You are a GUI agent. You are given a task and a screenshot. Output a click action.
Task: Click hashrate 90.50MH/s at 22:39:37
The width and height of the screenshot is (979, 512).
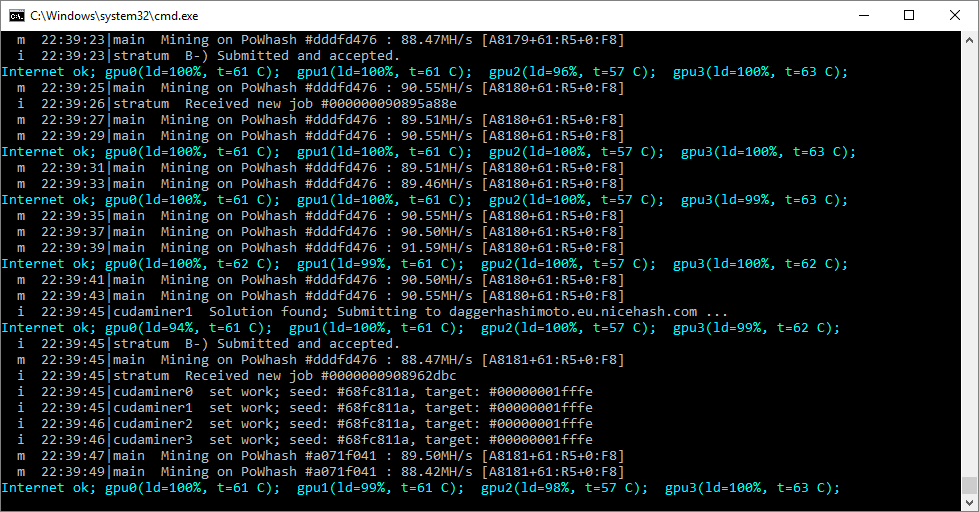[437, 232]
